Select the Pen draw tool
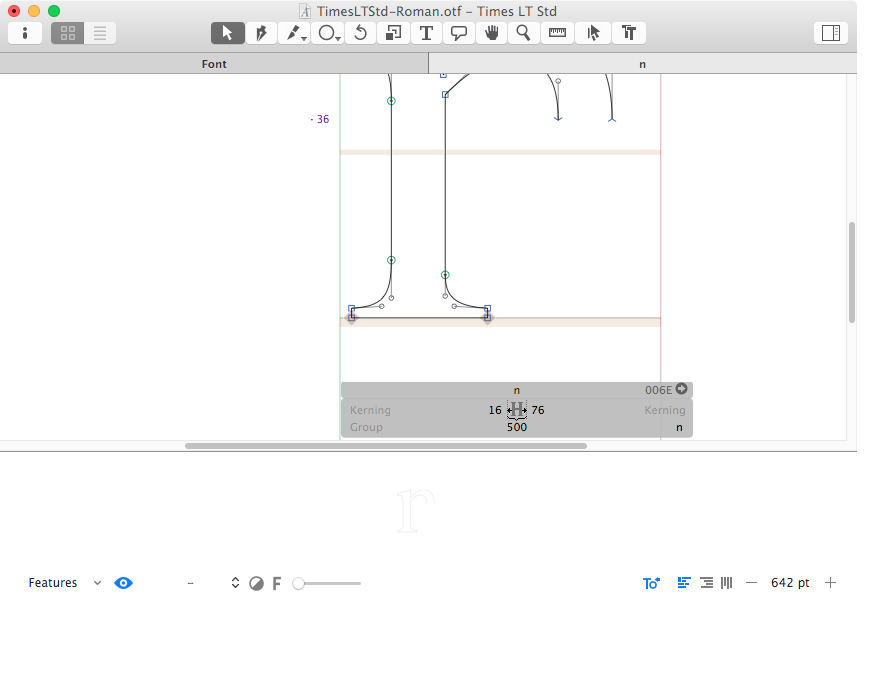This screenshot has width=871, height=699. (x=261, y=33)
